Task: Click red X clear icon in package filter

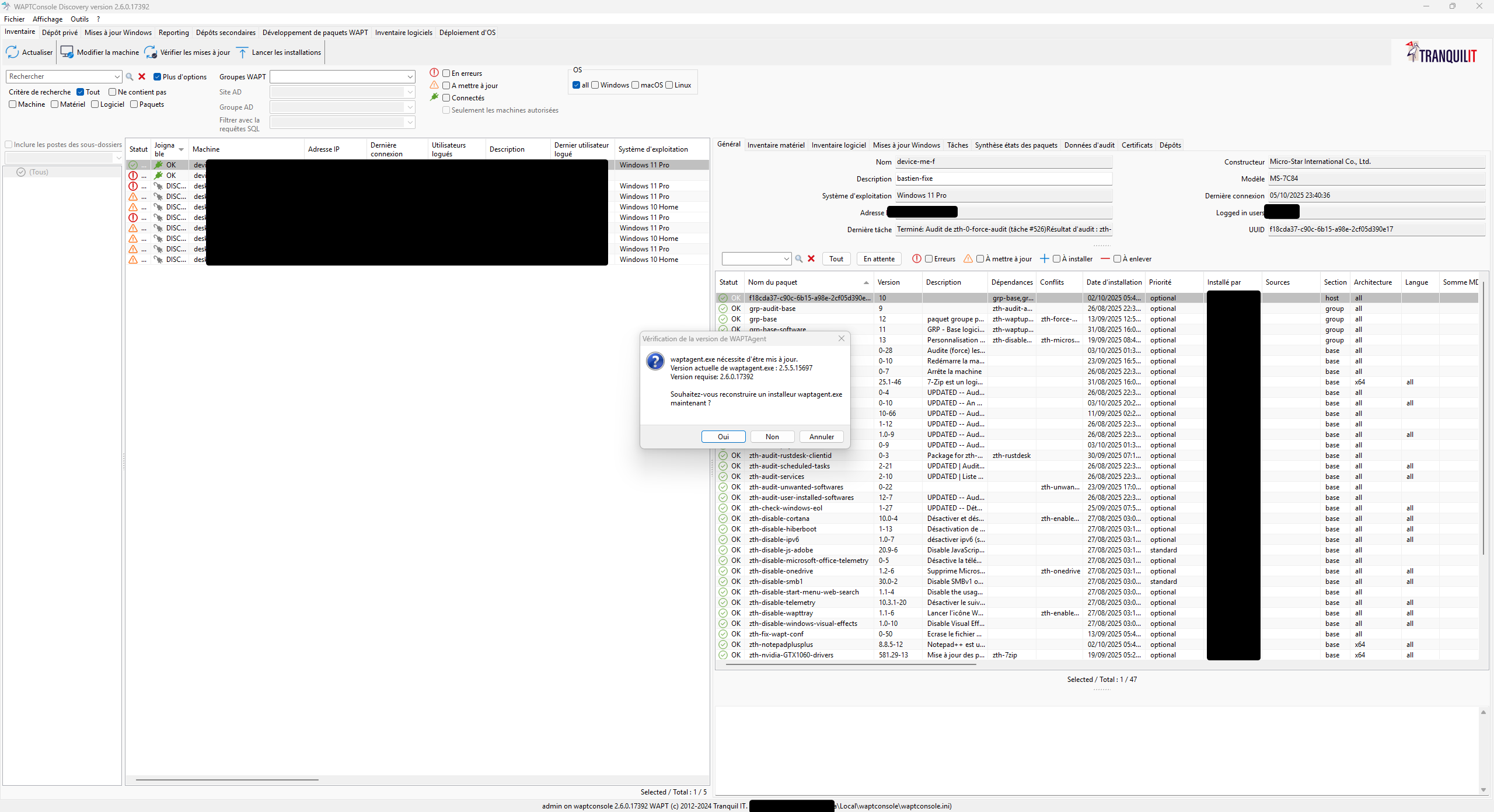Action: [811, 259]
